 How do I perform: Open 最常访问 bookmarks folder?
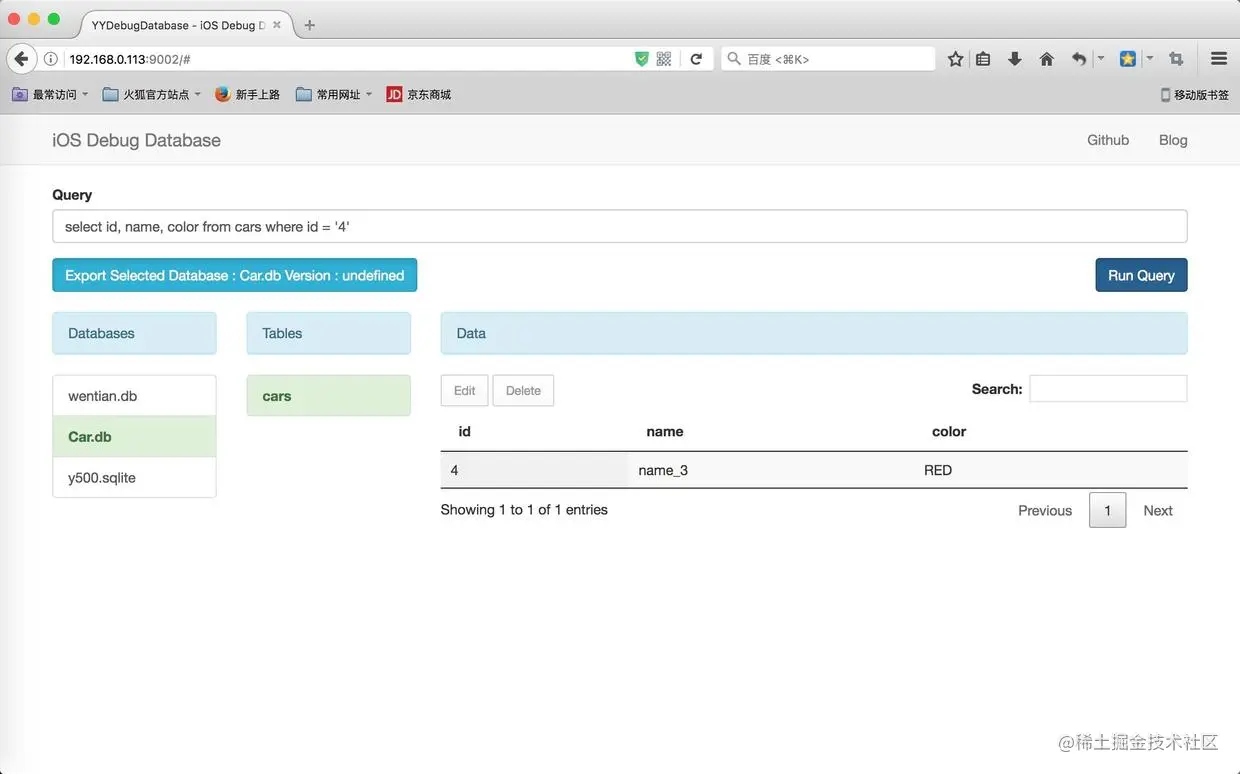click(x=50, y=94)
